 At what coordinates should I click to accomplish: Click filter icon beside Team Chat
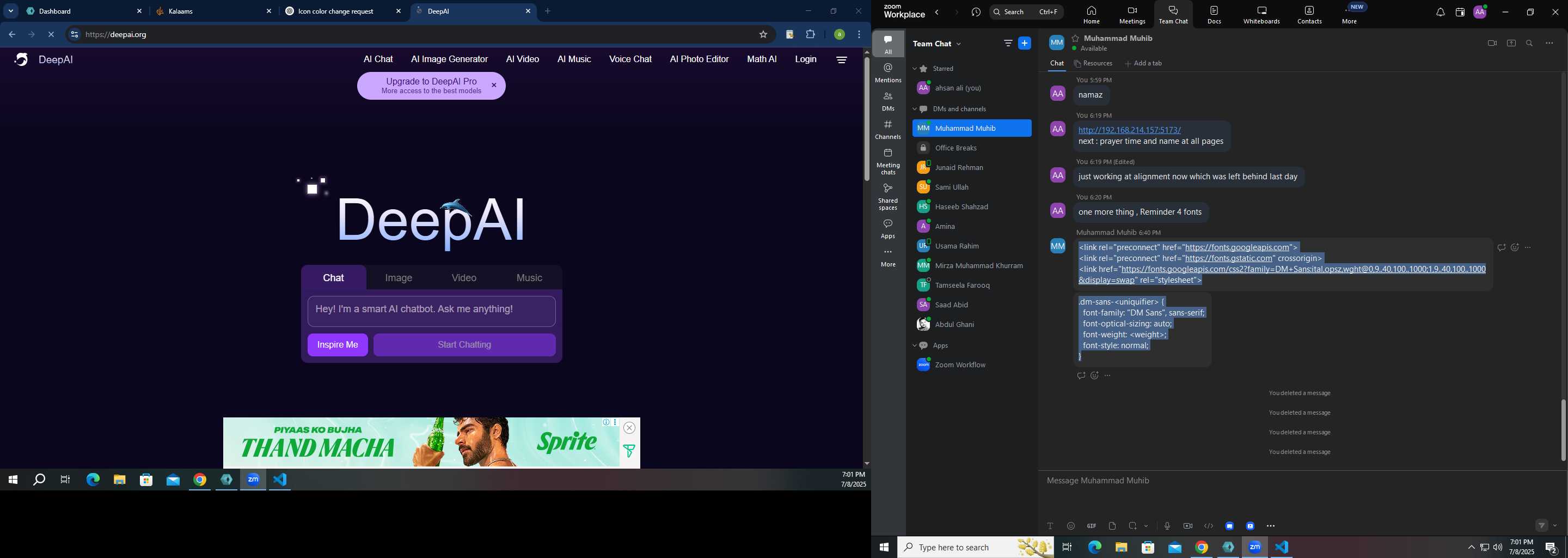tap(1008, 43)
